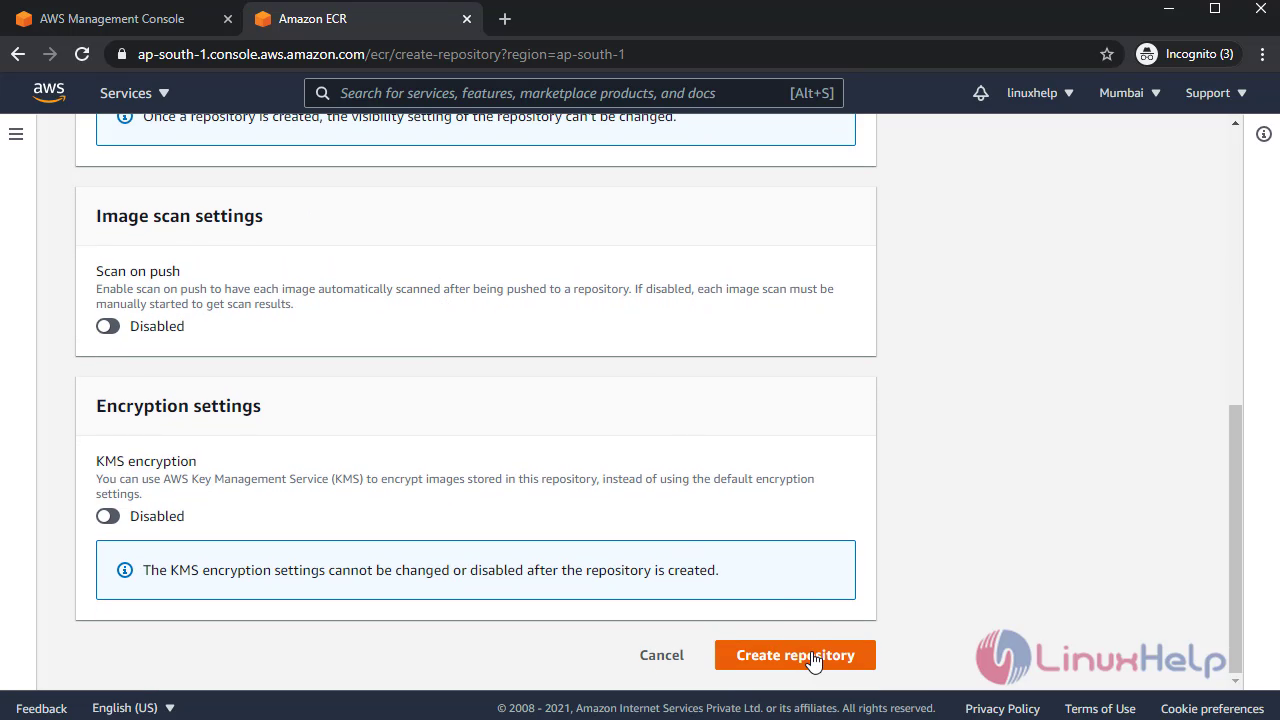
Task: Click the AWS logo home icon
Action: (x=49, y=92)
